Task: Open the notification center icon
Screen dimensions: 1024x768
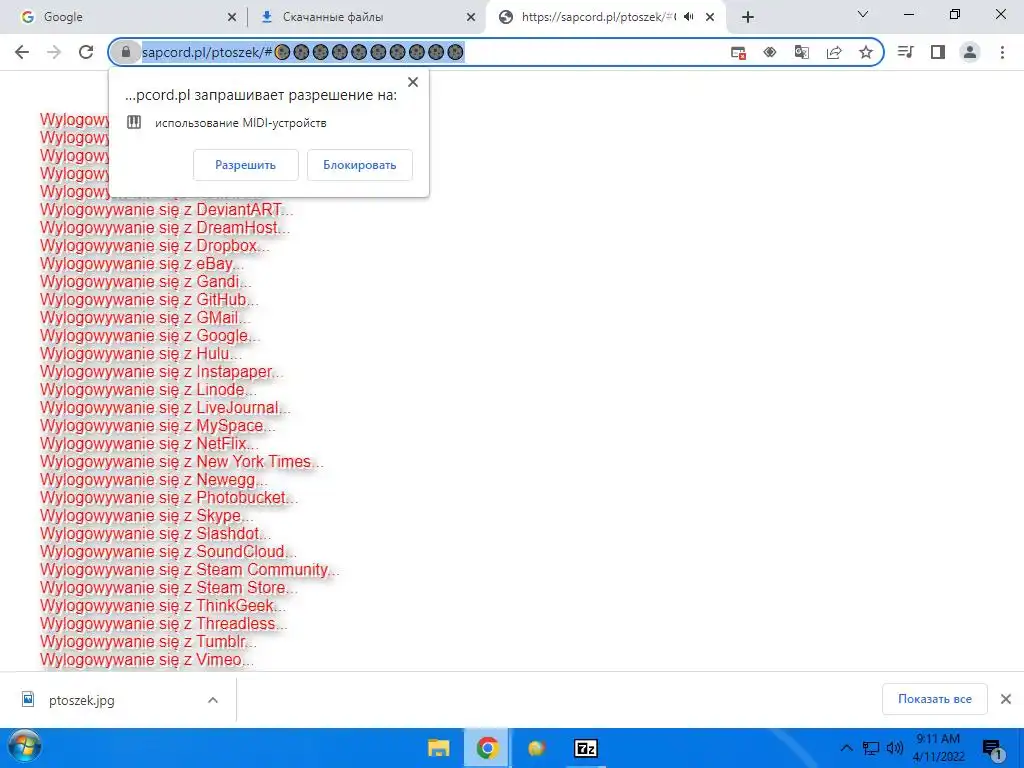Action: click(x=993, y=750)
